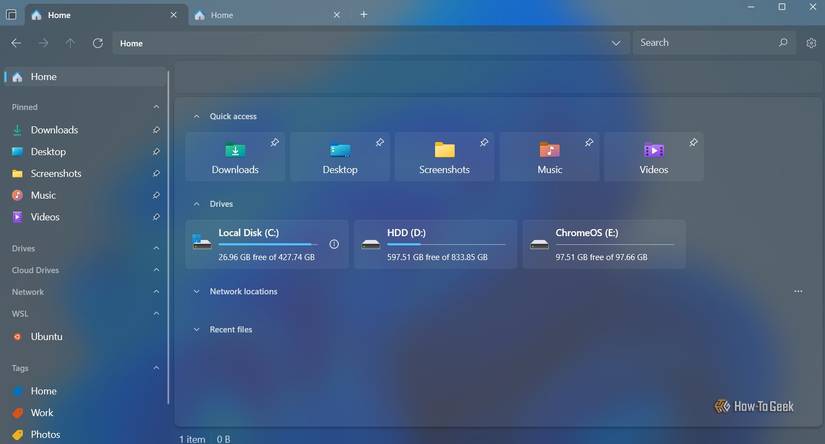The image size is (825, 444).
Task: Open Downloads from the sidebar
Action: coord(84,130)
